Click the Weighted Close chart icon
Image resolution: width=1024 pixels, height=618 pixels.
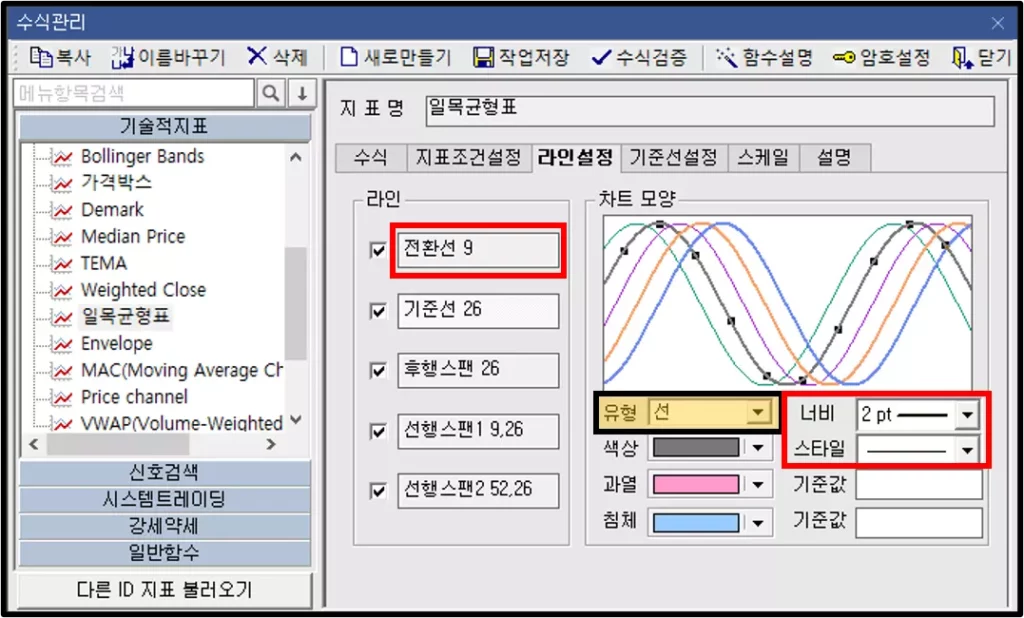63,291
